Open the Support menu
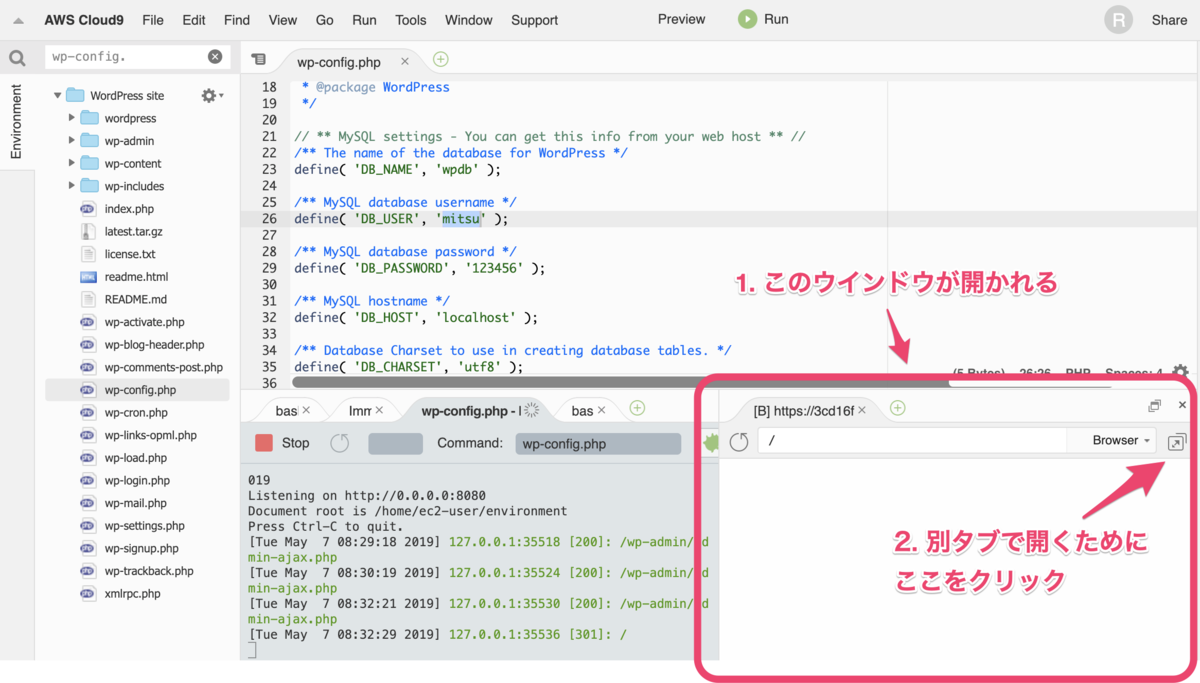The height and width of the screenshot is (683, 1200). pos(535,20)
